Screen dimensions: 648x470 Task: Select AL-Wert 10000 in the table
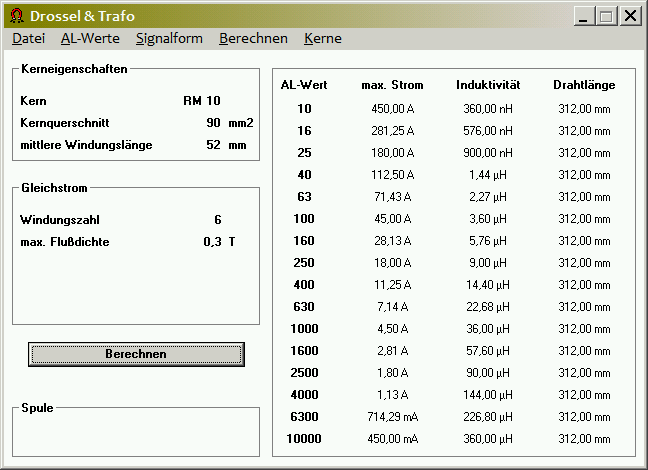point(304,439)
